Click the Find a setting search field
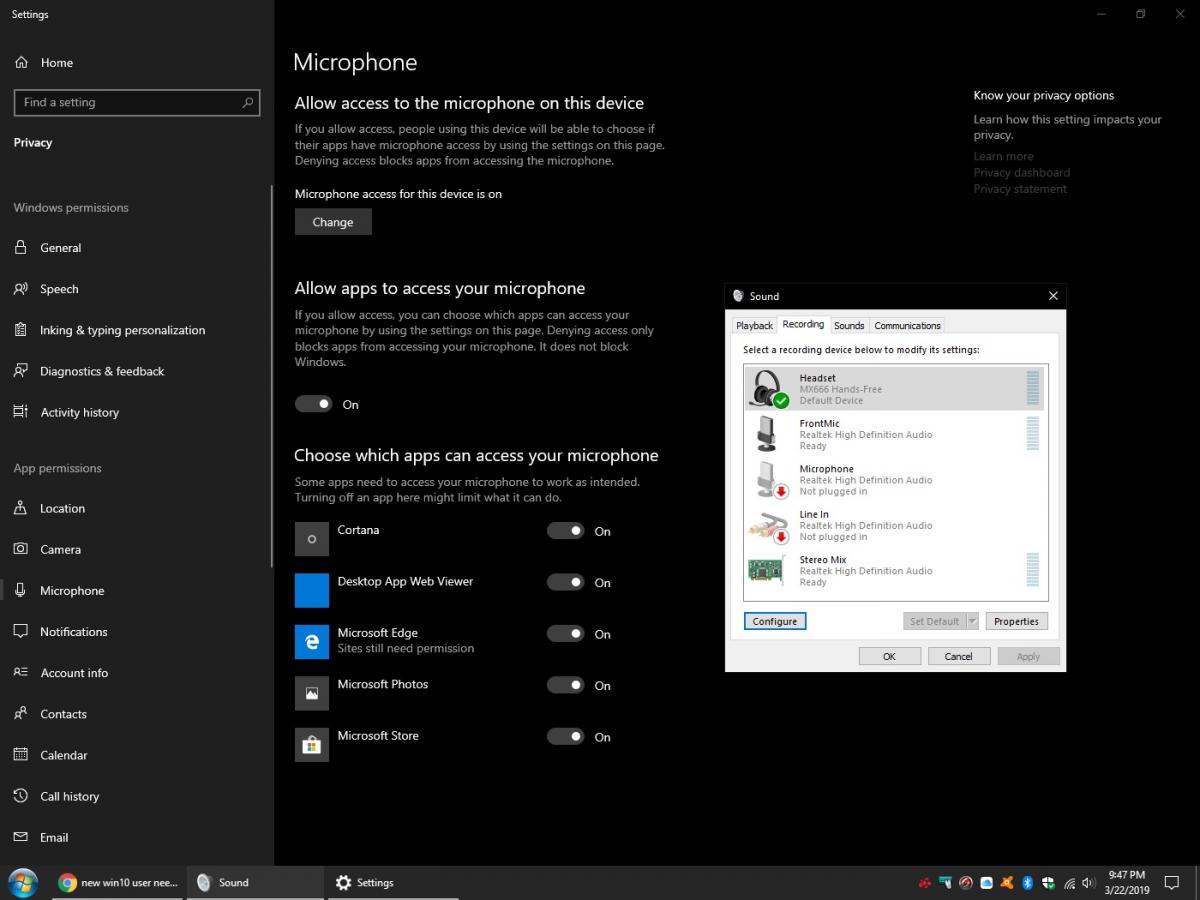1200x900 pixels. click(137, 102)
